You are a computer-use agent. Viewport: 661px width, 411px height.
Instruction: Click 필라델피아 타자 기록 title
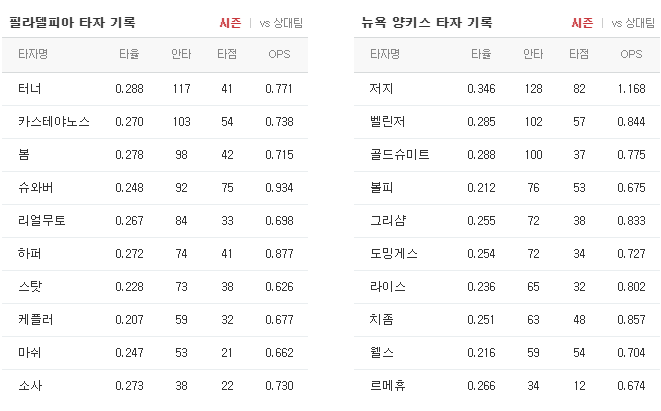72,22
